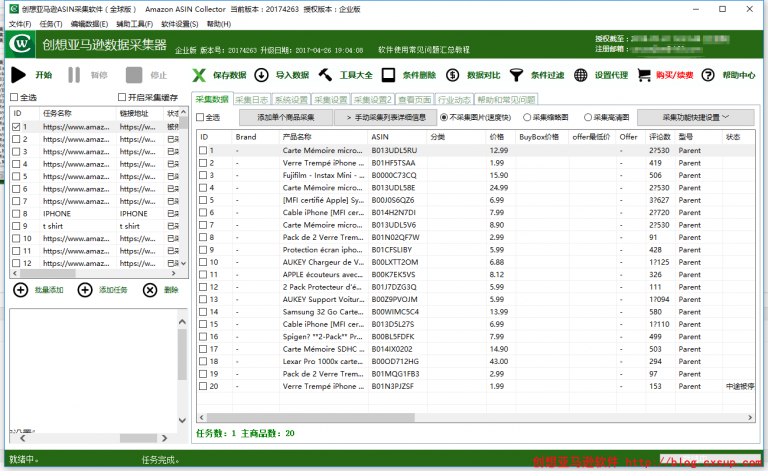This screenshot has height=471, width=768.
Task: Click the Import Data (导入数据) download icon
Action: [x=262, y=75]
